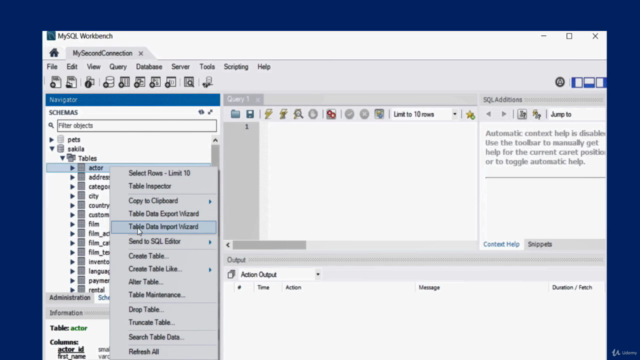The width and height of the screenshot is (640, 360).
Task: Open Copy to Clipboard submenu
Action: 163,201
